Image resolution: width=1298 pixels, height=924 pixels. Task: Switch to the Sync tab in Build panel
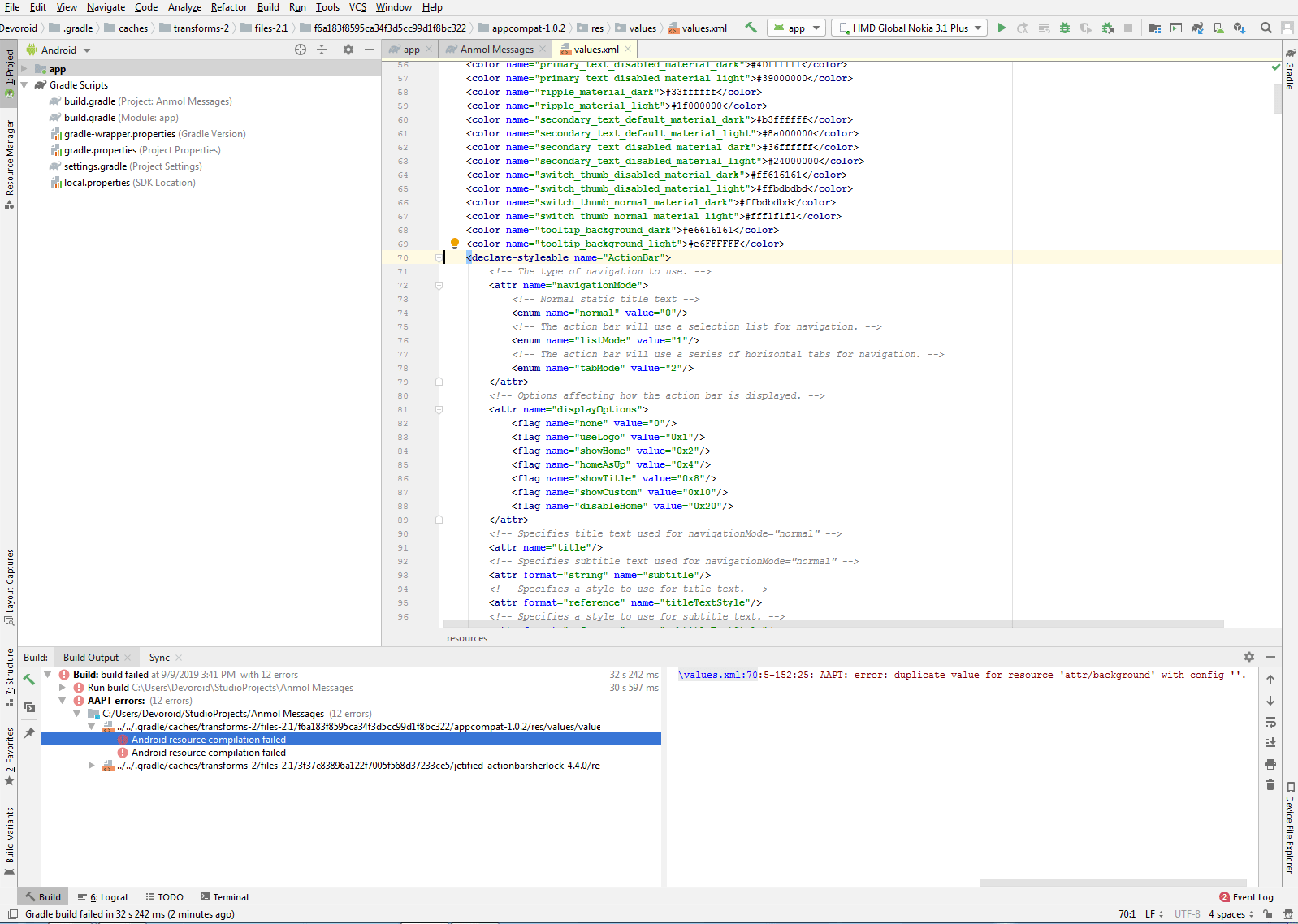[x=159, y=658]
